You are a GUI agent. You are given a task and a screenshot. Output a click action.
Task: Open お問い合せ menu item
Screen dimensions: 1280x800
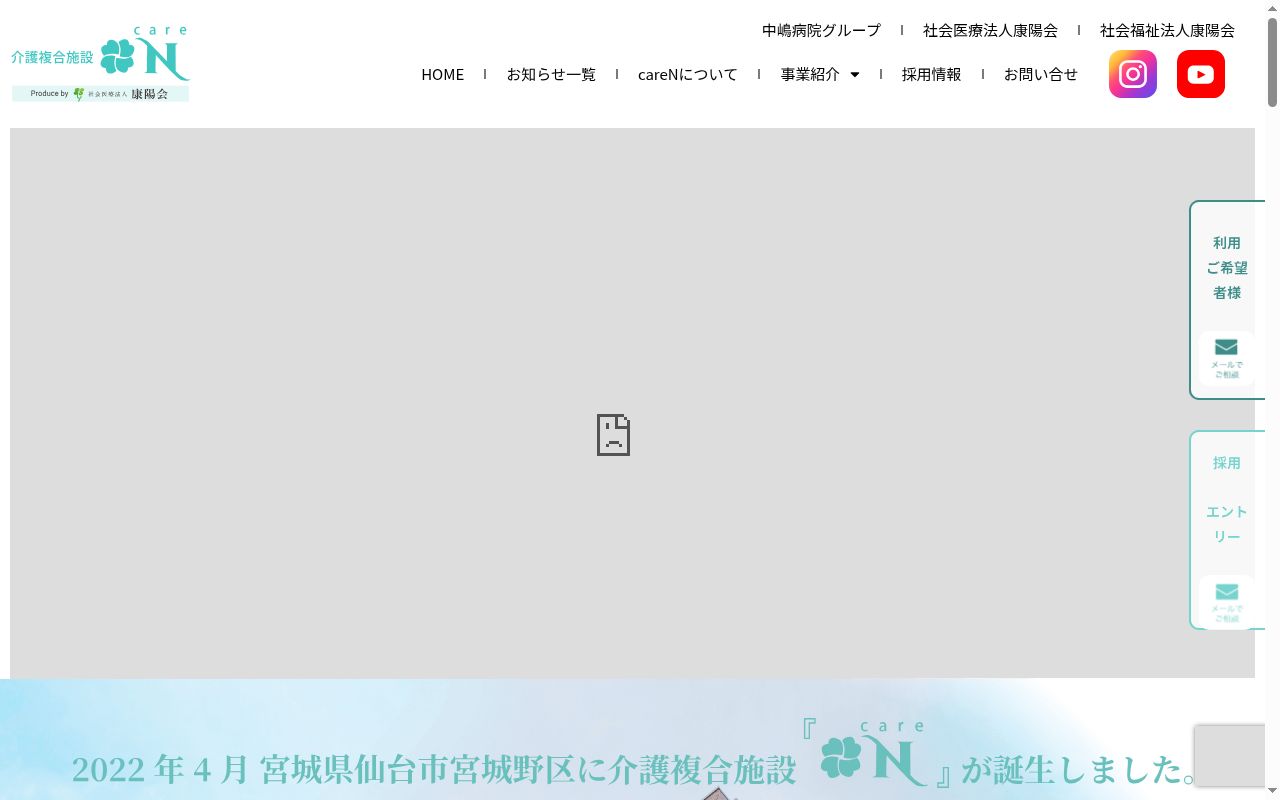click(1041, 74)
